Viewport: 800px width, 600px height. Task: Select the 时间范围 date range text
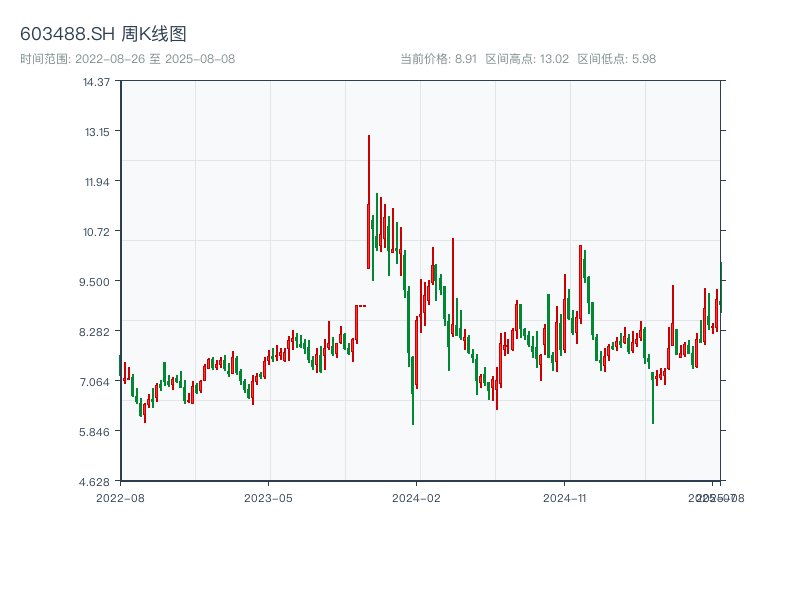click(127, 59)
